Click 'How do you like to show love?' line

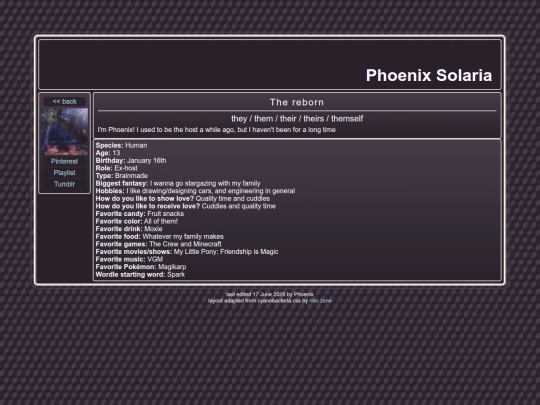tap(183, 199)
